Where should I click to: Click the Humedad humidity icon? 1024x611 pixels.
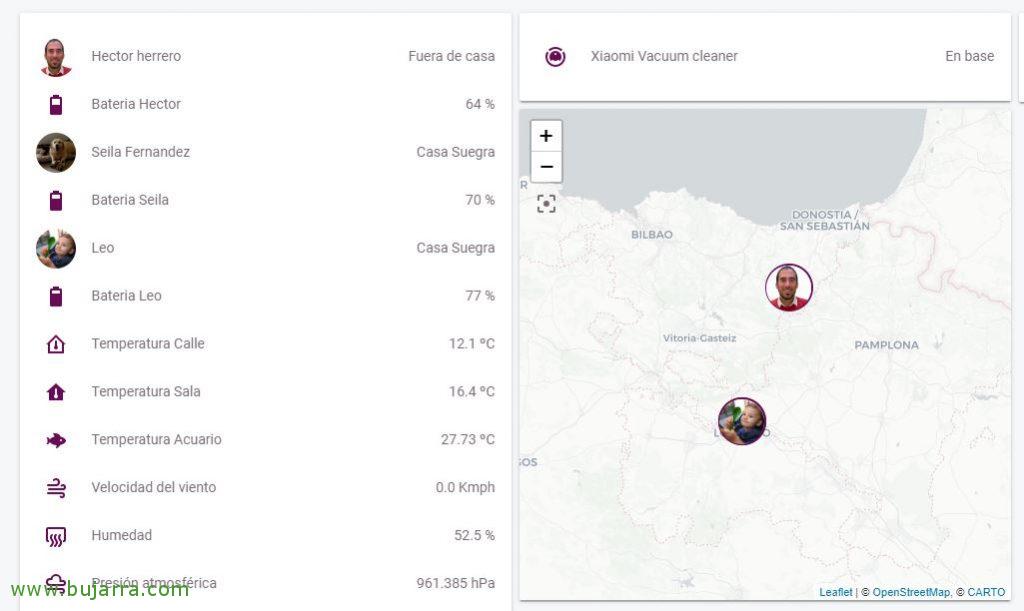[56, 535]
